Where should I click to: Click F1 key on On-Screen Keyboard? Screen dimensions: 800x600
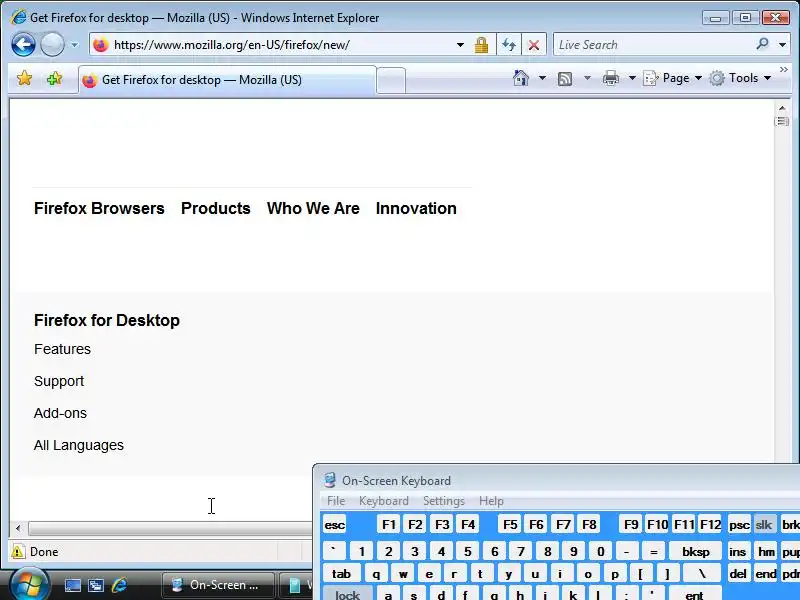[389, 525]
